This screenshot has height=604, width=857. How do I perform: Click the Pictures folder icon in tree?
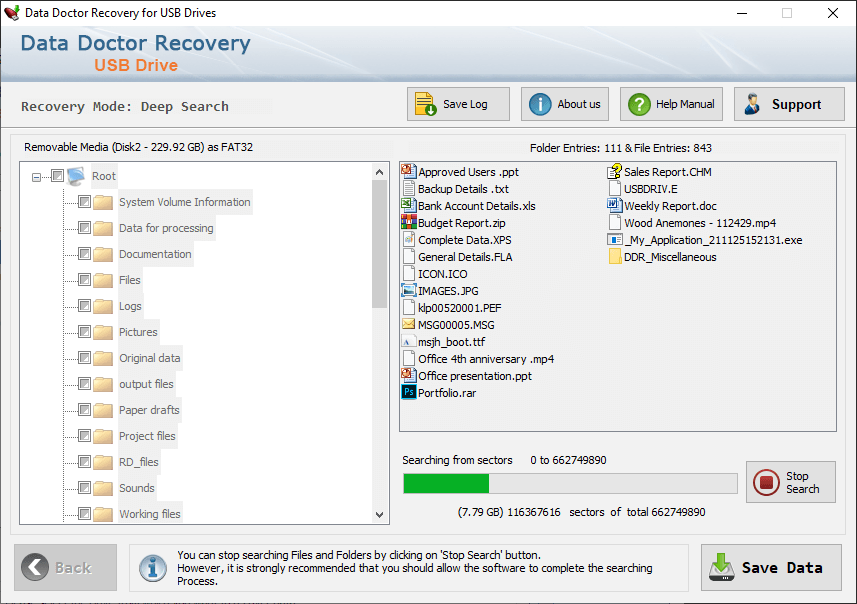tap(103, 332)
